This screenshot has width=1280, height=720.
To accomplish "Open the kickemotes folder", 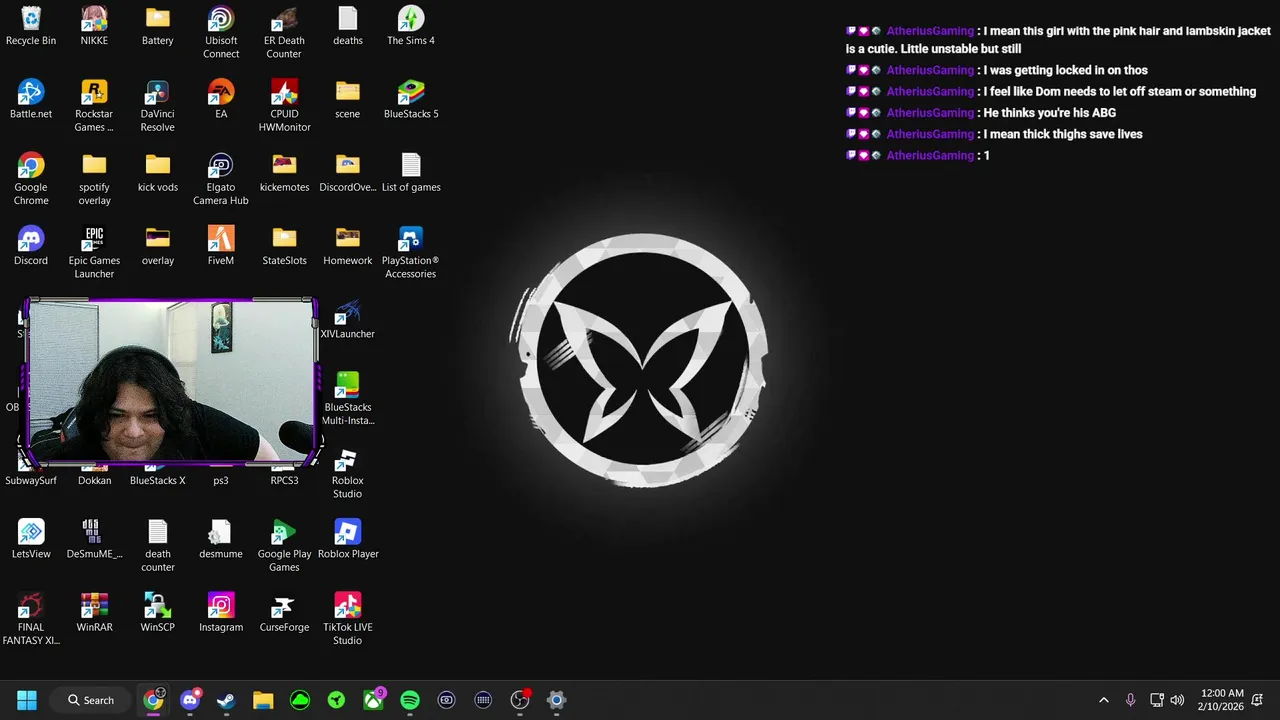I will [x=284, y=174].
